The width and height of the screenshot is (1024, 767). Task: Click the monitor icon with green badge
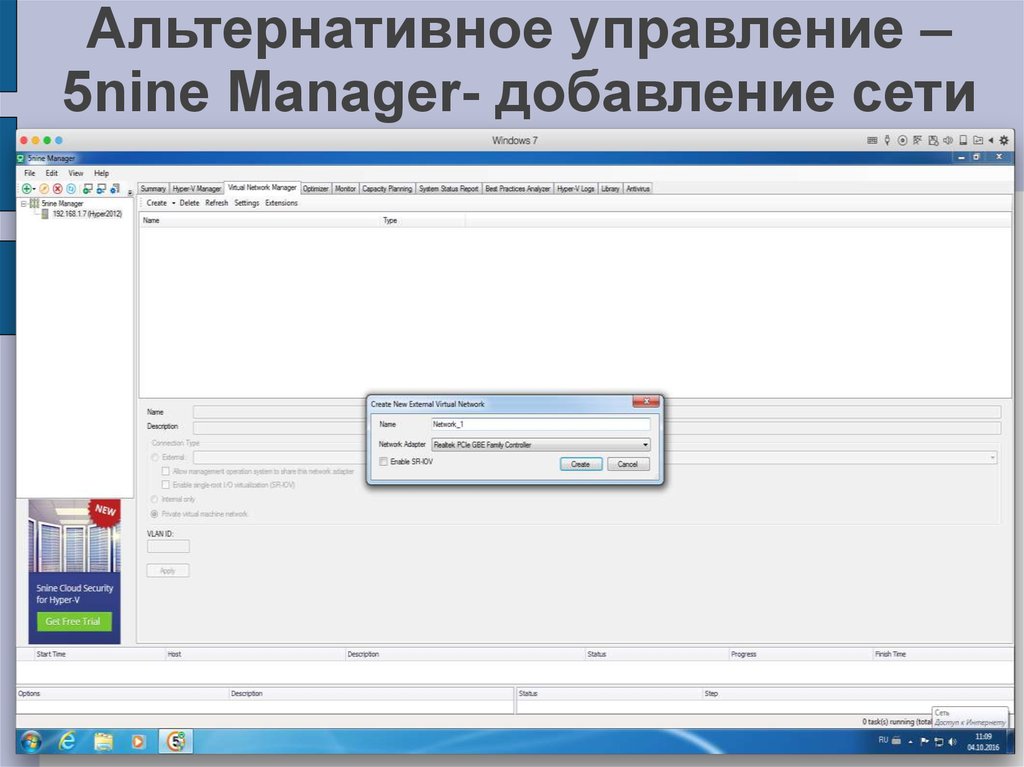pos(88,189)
